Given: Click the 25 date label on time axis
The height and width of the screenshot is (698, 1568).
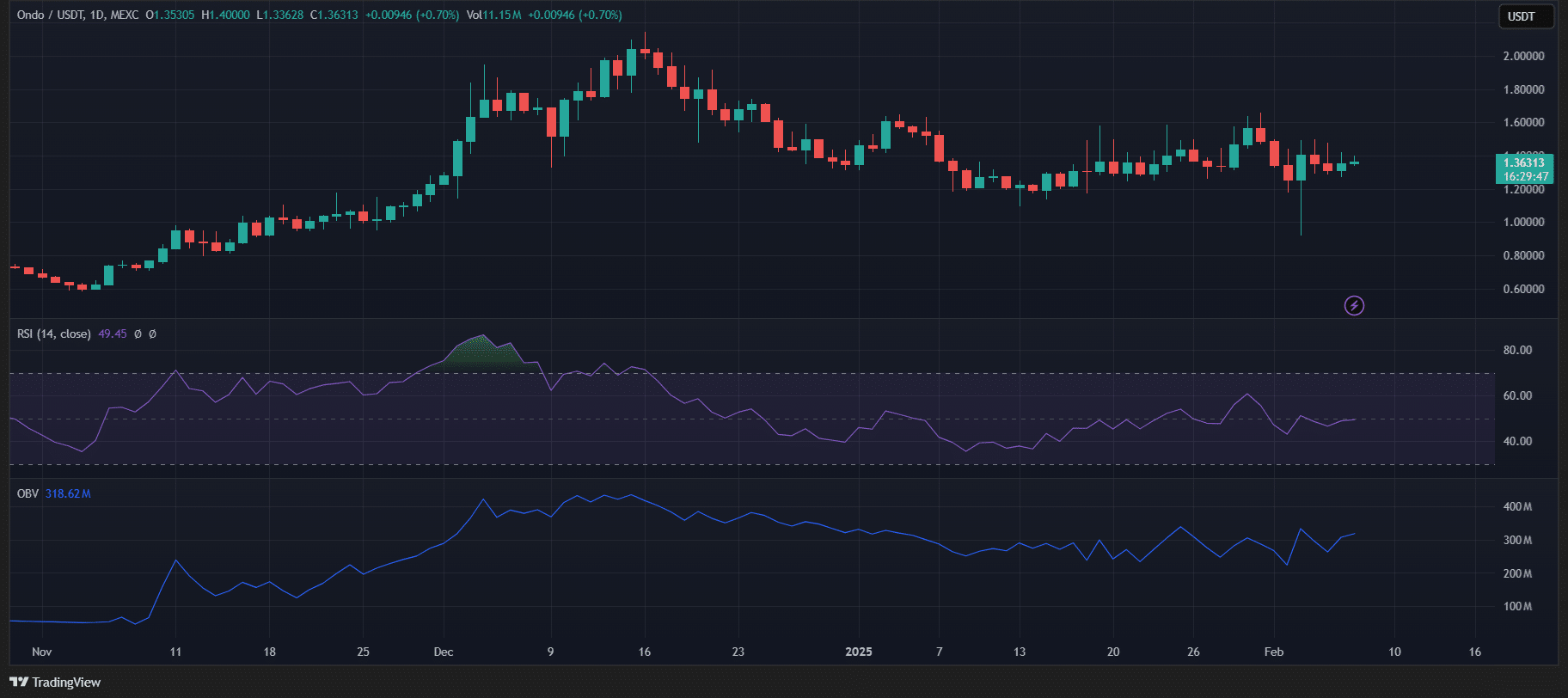Looking at the screenshot, I should (x=363, y=652).
